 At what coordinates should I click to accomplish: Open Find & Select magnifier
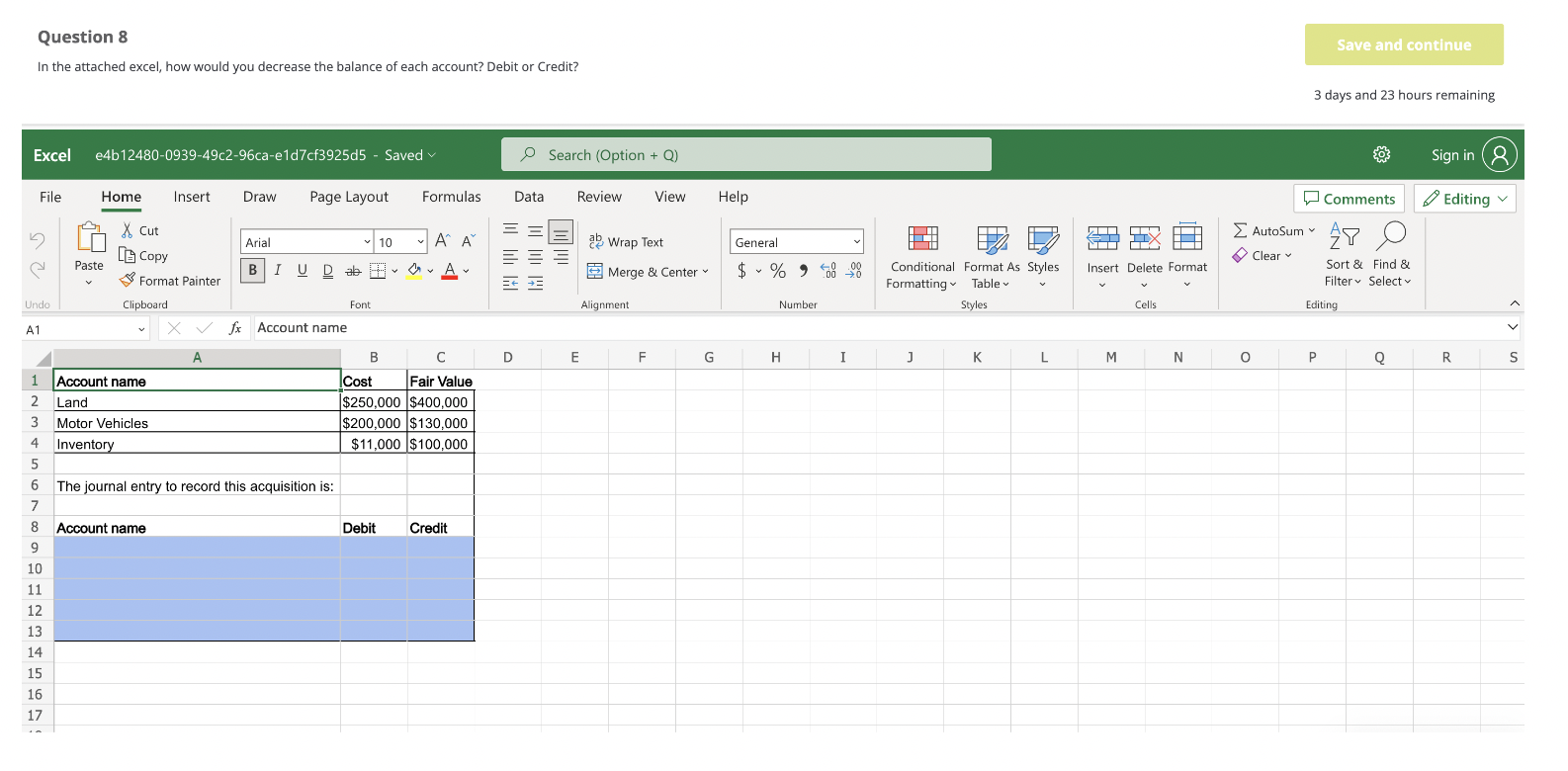coord(1390,254)
